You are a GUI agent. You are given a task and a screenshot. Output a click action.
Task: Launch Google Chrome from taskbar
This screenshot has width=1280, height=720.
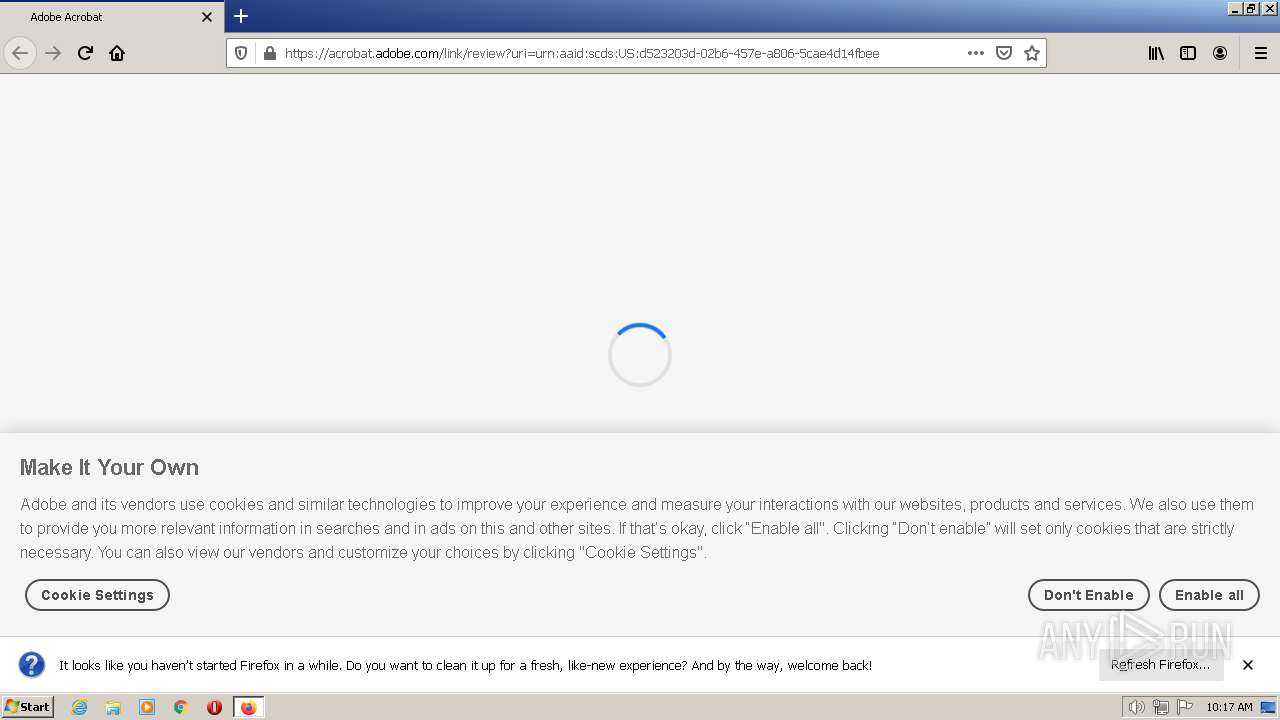[181, 707]
